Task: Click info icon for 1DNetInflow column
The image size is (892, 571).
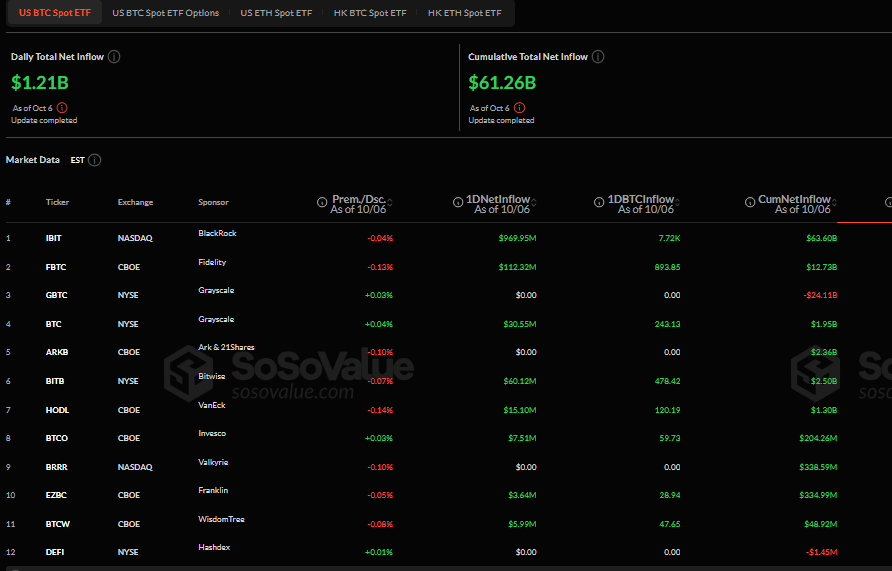Action: [458, 202]
